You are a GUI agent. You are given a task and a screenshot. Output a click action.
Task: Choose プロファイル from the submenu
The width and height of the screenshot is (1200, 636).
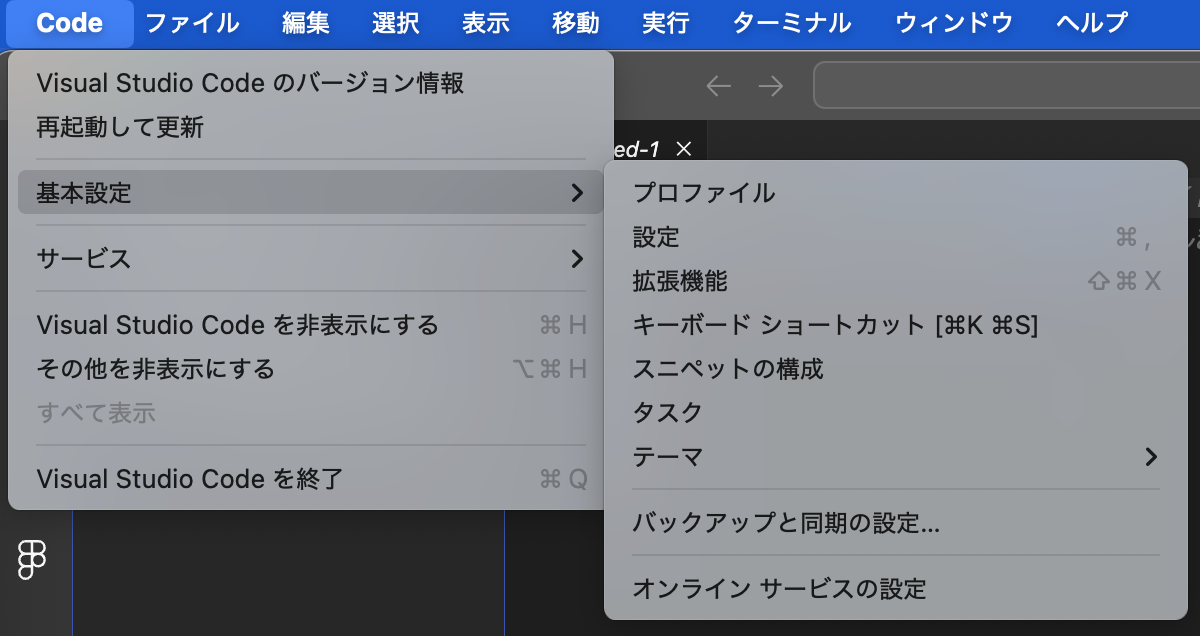(704, 193)
